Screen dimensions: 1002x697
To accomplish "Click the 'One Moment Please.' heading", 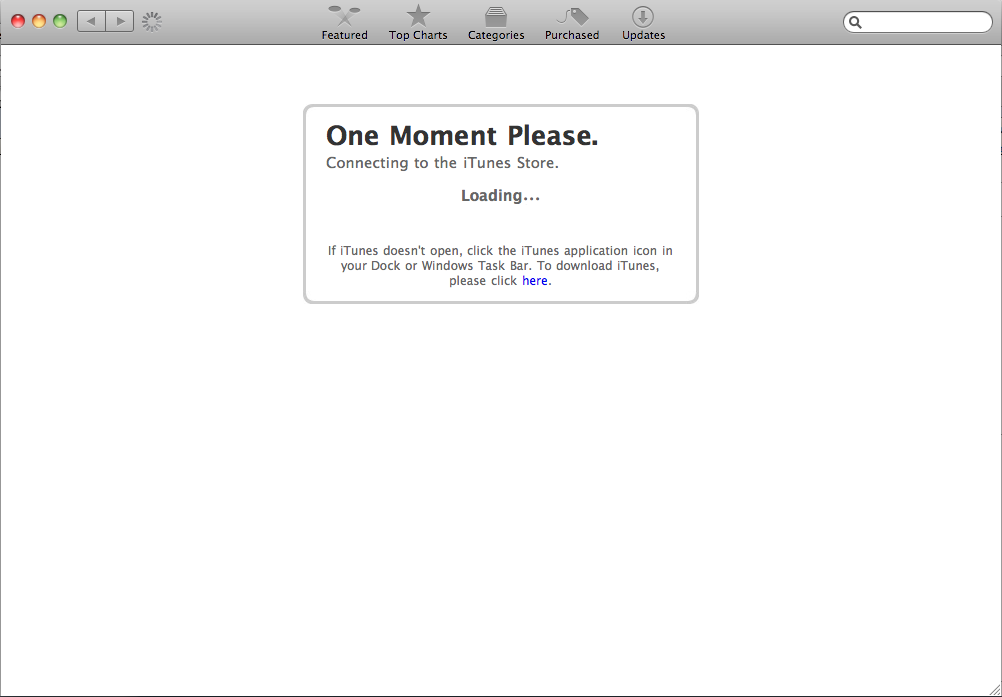I will (x=462, y=135).
